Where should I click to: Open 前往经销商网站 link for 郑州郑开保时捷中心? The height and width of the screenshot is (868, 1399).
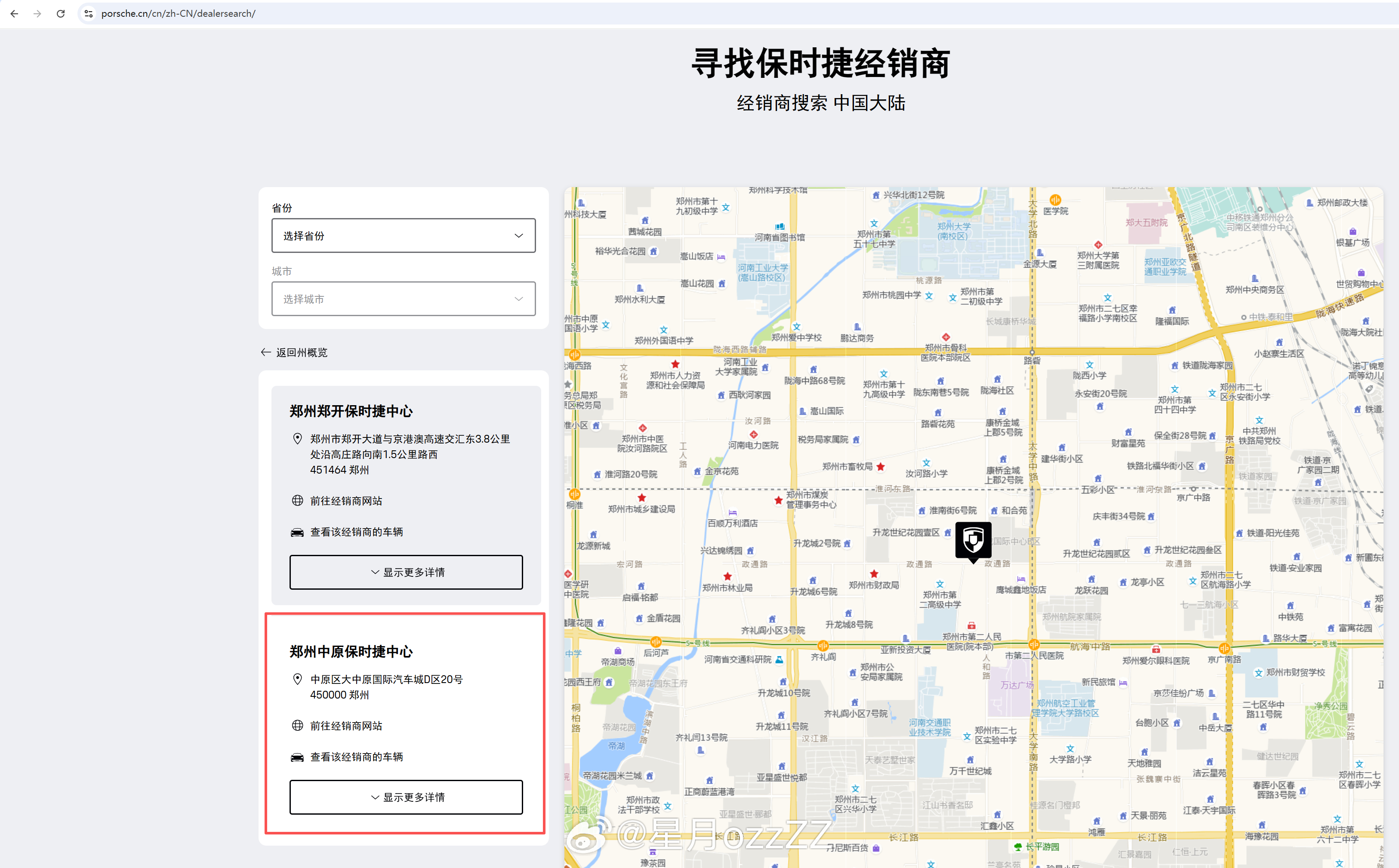point(346,501)
